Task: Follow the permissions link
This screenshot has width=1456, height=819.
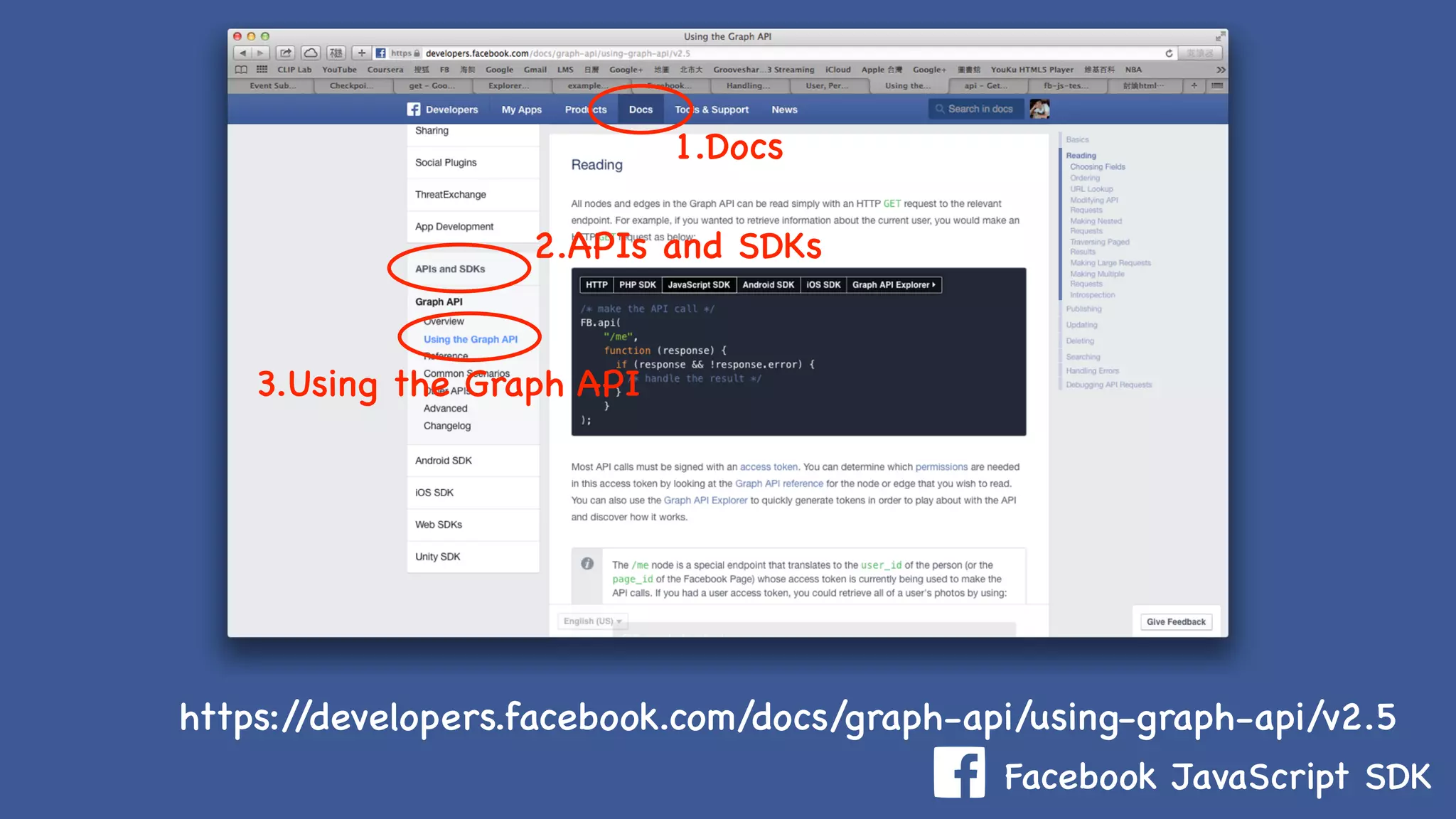Action: [941, 467]
